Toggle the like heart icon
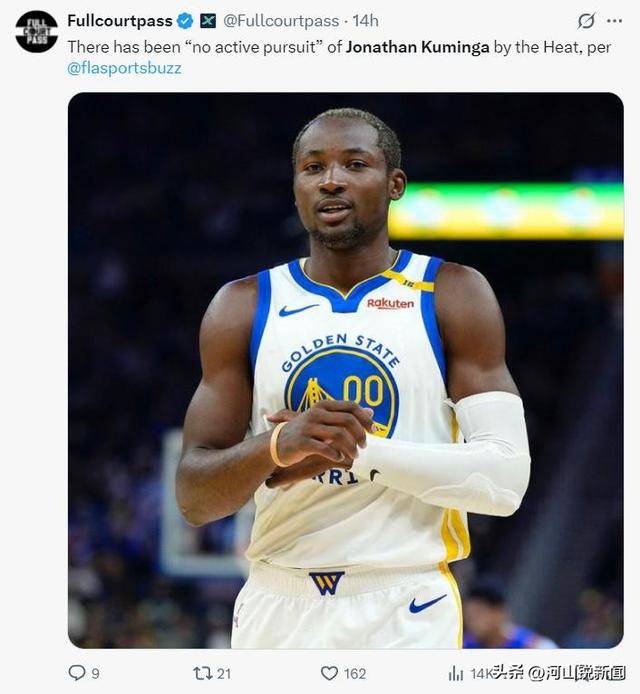Image resolution: width=640 pixels, height=694 pixels. 329,673
